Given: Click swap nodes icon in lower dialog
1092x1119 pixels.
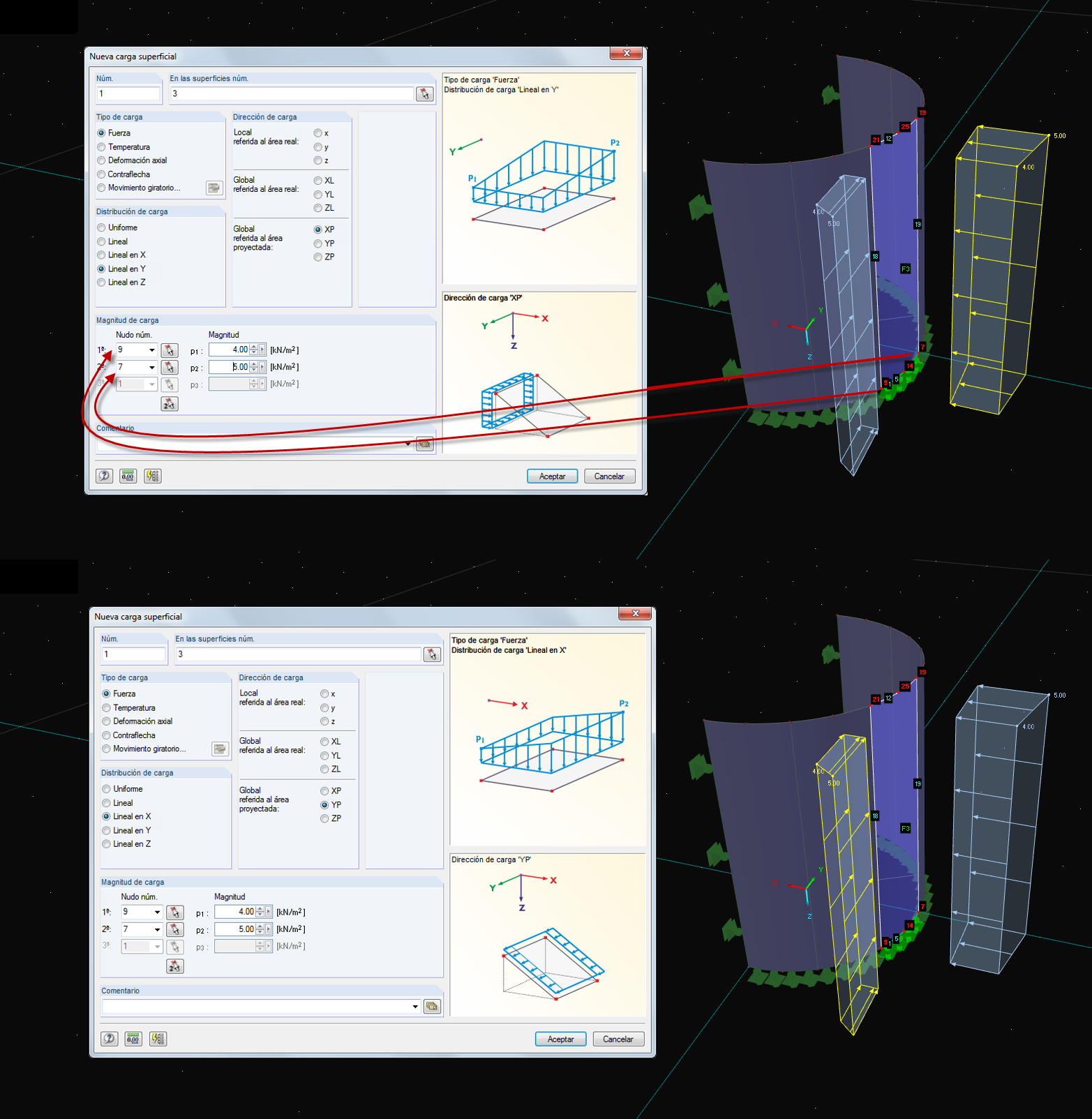Looking at the screenshot, I should (x=175, y=966).
